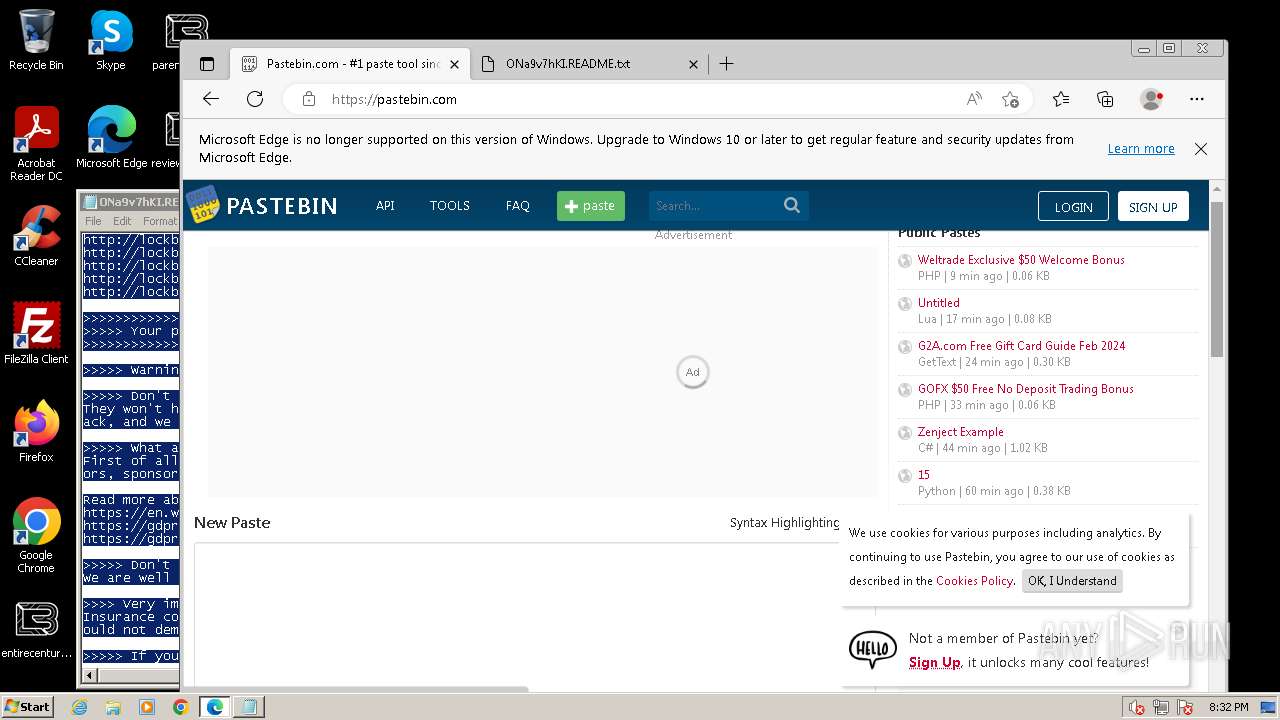Open FAQ page on Pastebin

(x=518, y=206)
